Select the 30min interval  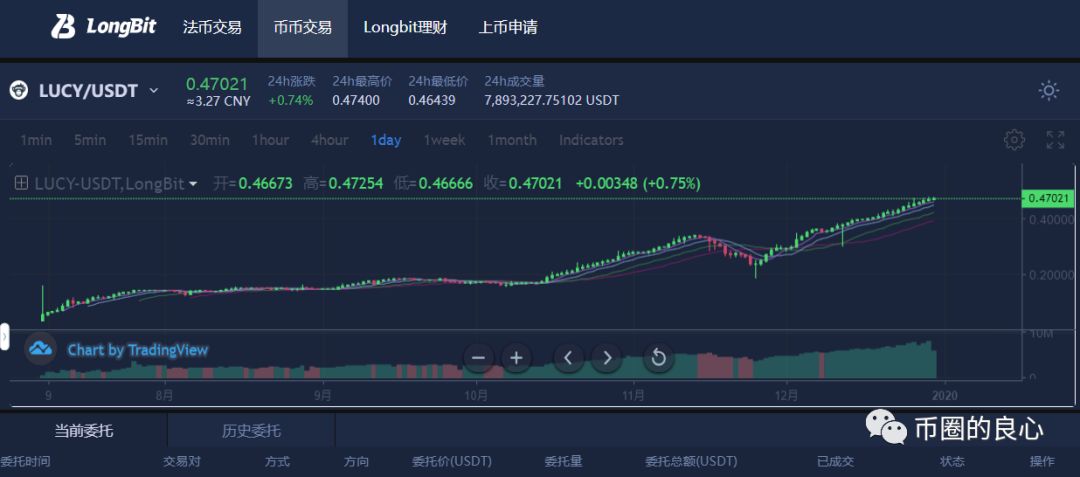point(210,140)
